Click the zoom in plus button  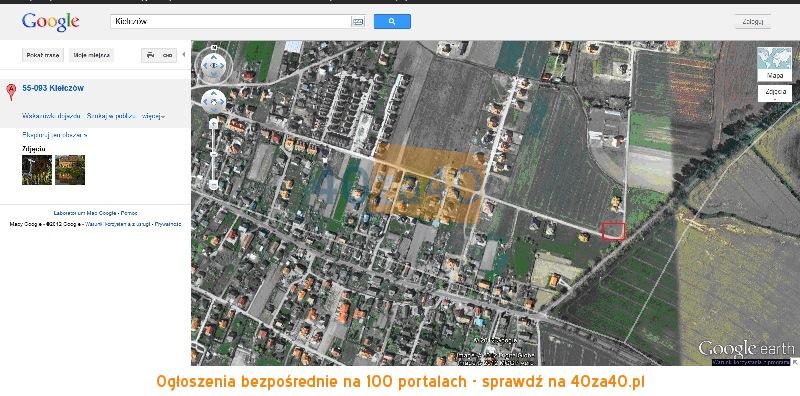click(214, 123)
